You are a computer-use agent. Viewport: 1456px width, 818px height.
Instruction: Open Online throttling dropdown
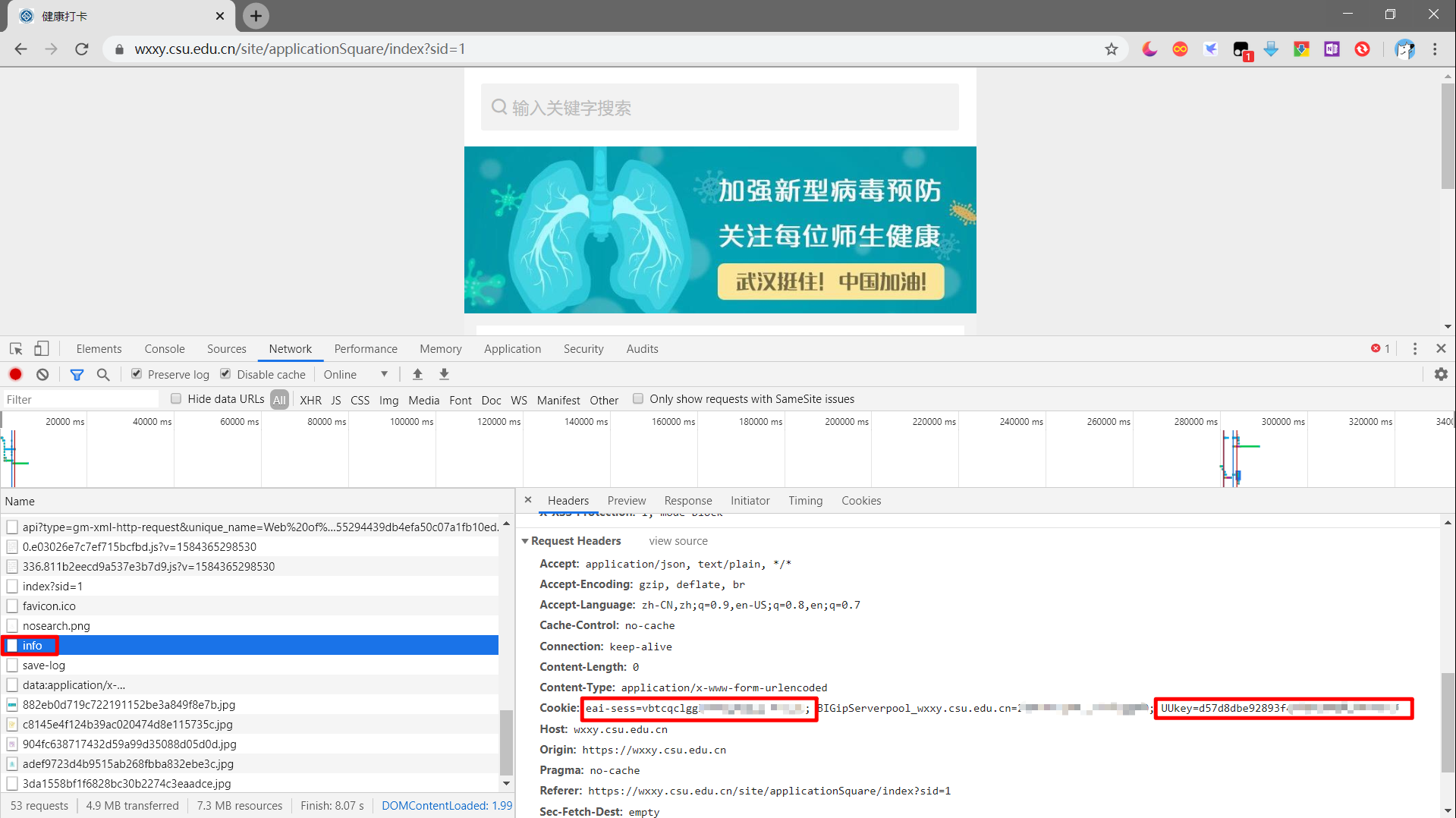click(x=356, y=374)
